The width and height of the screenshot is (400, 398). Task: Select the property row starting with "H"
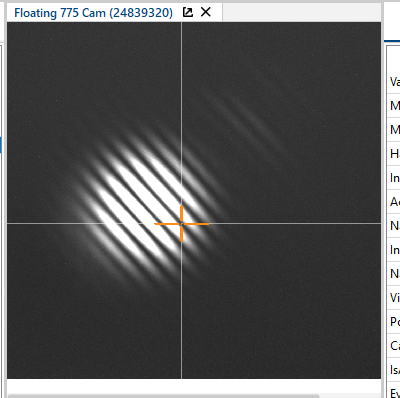[x=394, y=154]
